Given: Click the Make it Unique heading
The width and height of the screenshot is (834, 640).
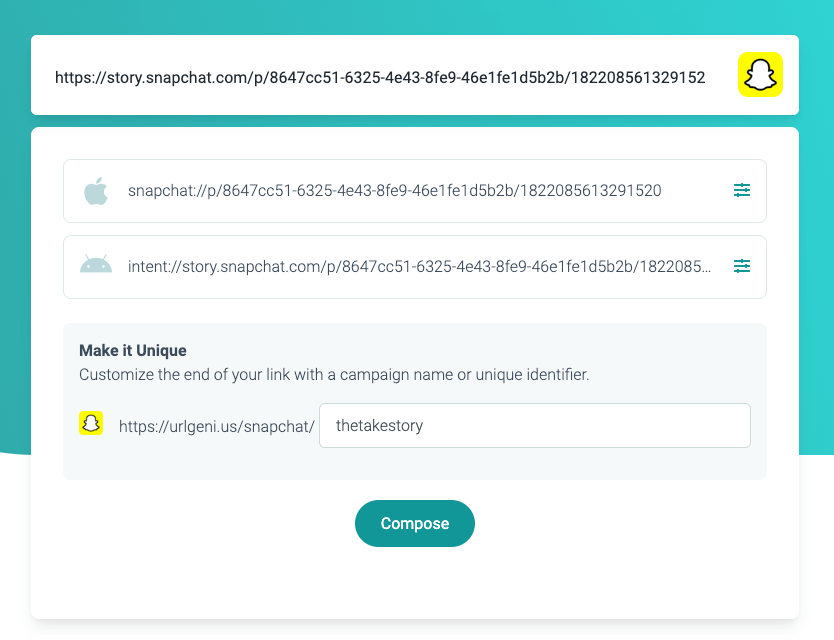Looking at the screenshot, I should coord(133,351).
